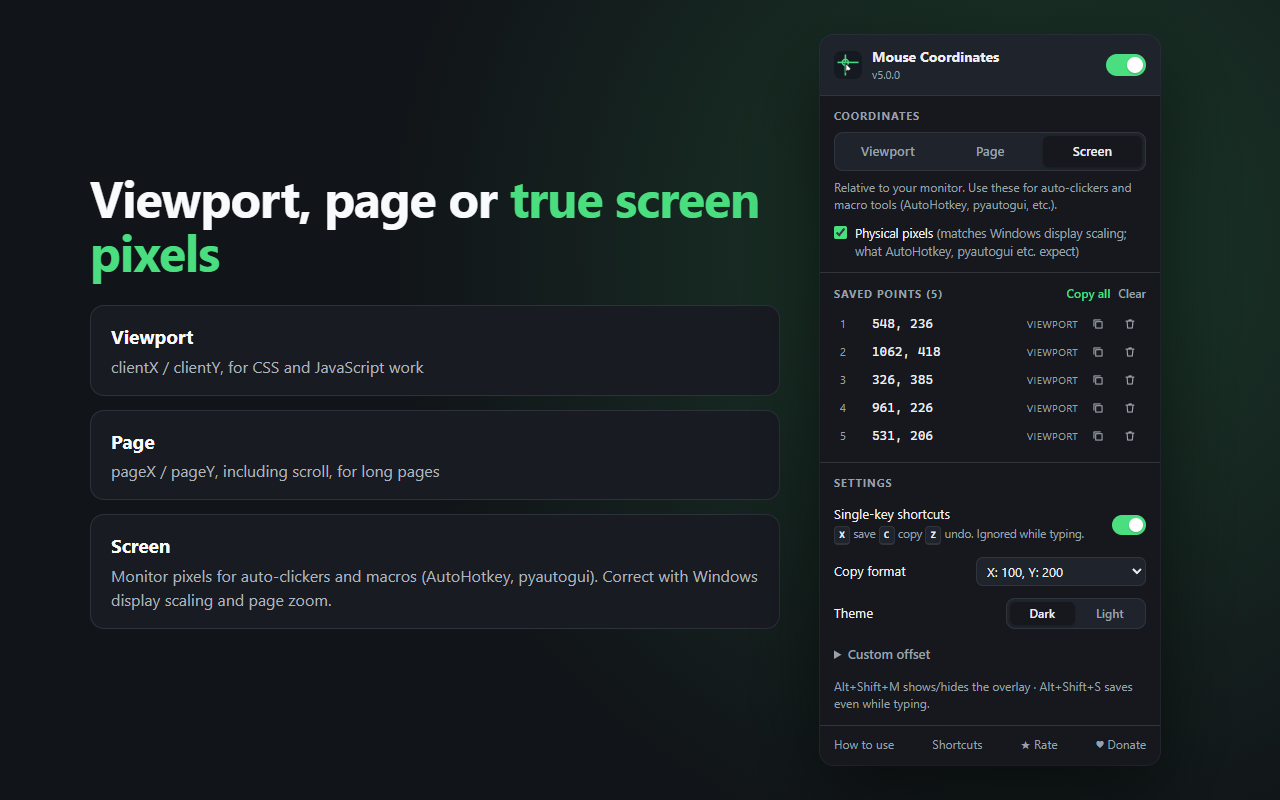Screen dimensions: 1280x800
Task: Delete saved point 961, 226
Action: [x=1130, y=408]
